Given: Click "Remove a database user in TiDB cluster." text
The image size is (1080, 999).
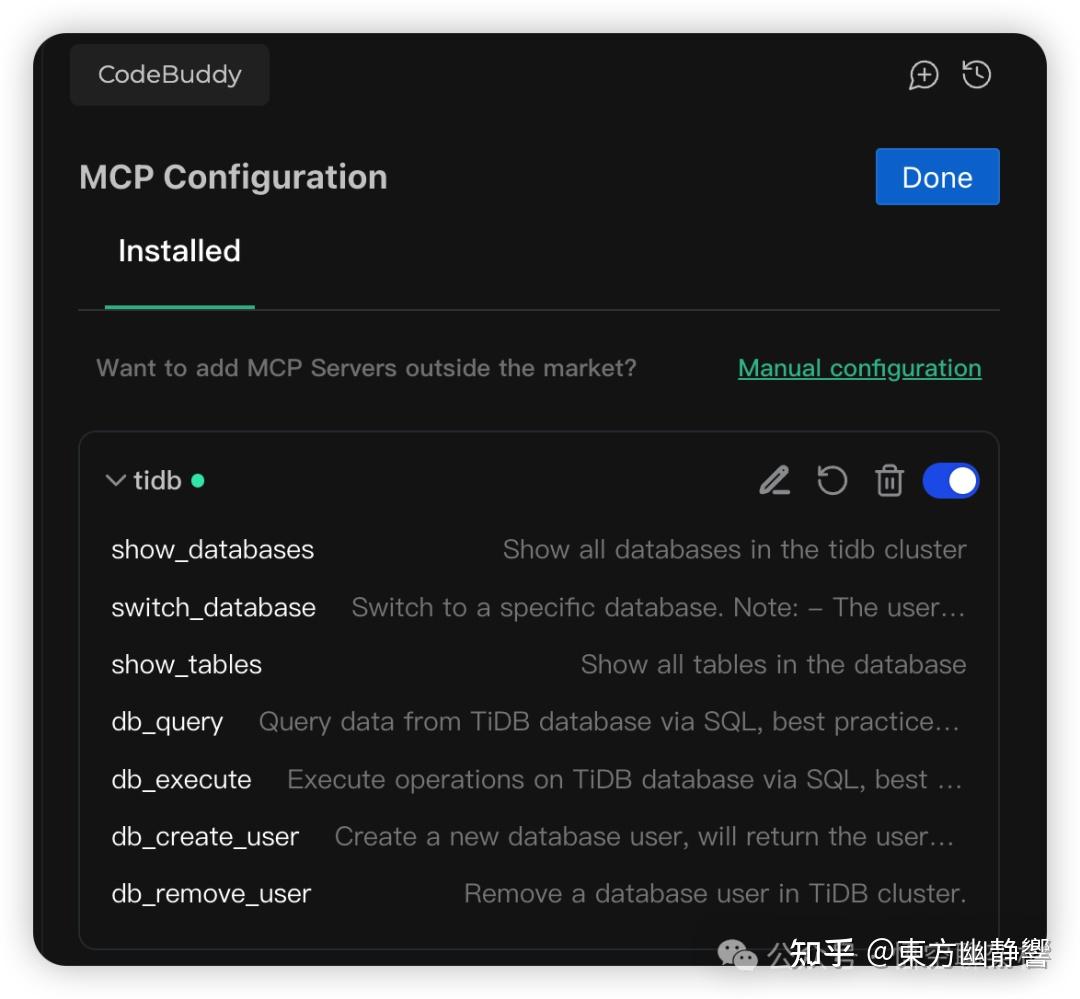Looking at the screenshot, I should click(x=715, y=894).
